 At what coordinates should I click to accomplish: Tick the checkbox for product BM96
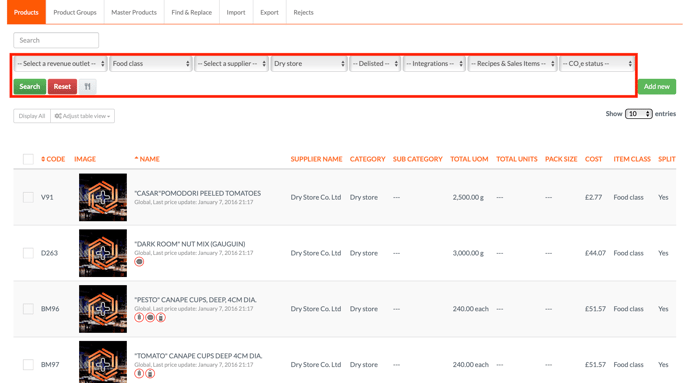pos(28,309)
